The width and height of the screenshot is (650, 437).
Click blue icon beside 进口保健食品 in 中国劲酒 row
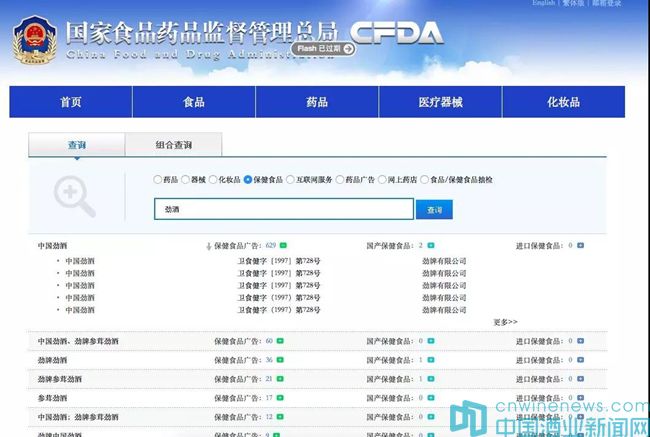[x=580, y=245]
